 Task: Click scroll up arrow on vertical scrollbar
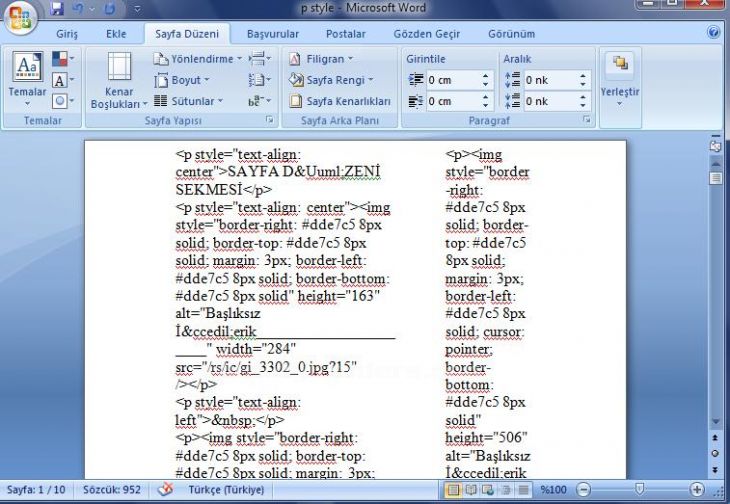[716, 163]
